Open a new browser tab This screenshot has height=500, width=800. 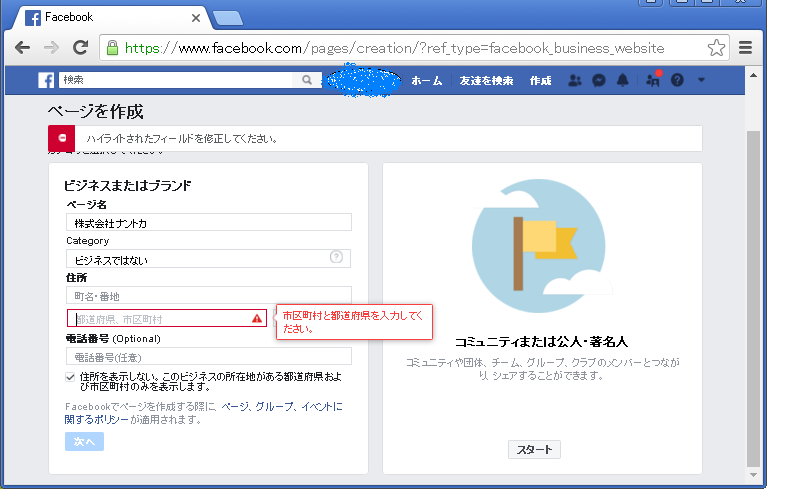[228, 18]
